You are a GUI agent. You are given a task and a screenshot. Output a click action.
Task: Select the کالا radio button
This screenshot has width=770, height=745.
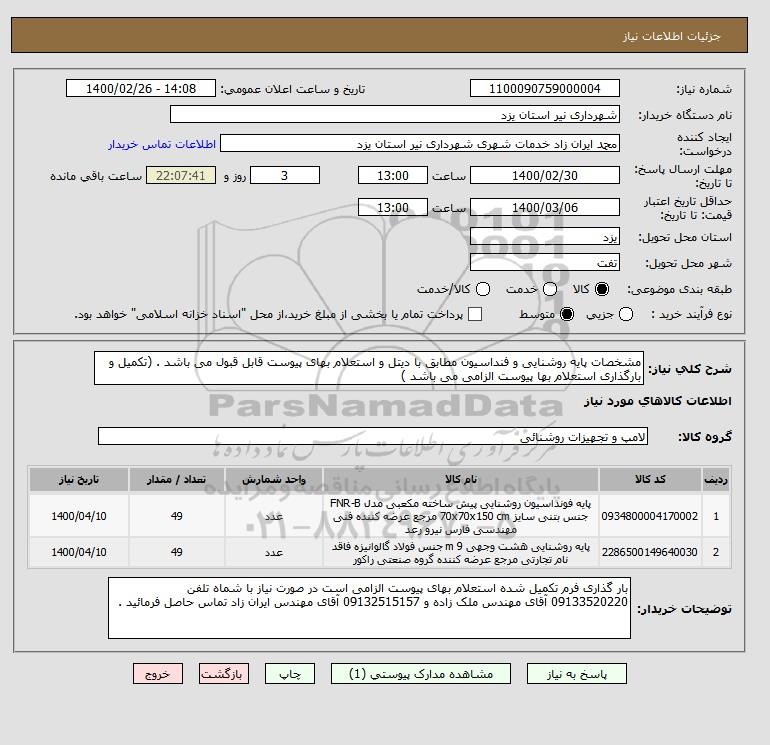[601, 289]
